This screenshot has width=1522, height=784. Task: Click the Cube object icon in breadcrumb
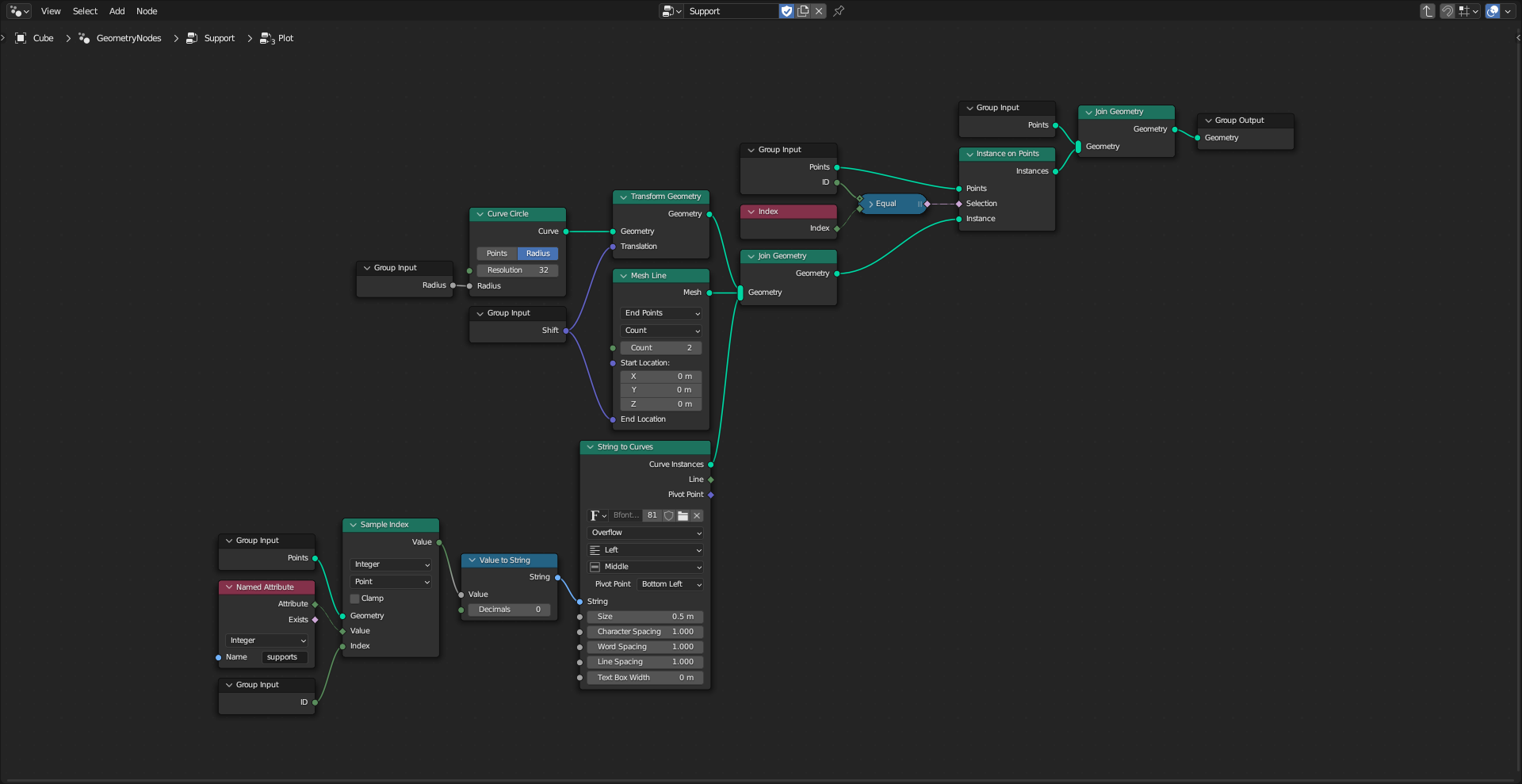[21, 38]
